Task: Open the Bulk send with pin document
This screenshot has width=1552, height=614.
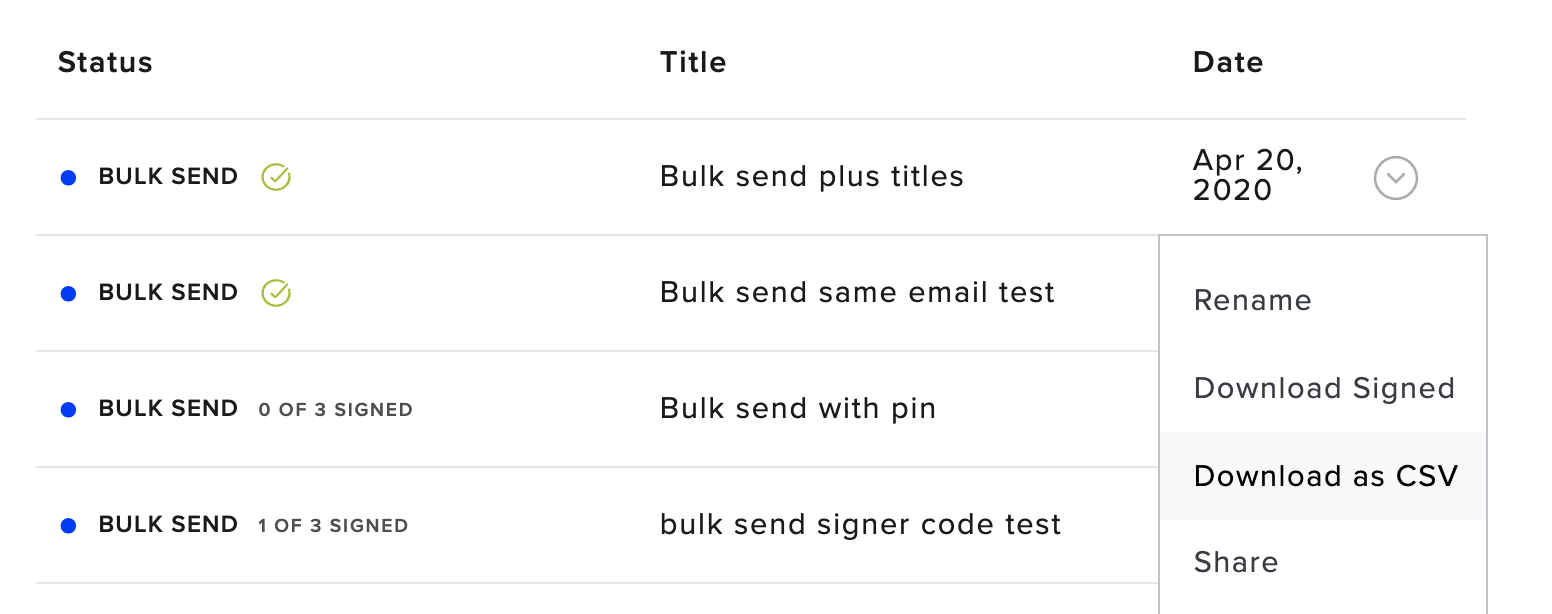Action: point(798,409)
